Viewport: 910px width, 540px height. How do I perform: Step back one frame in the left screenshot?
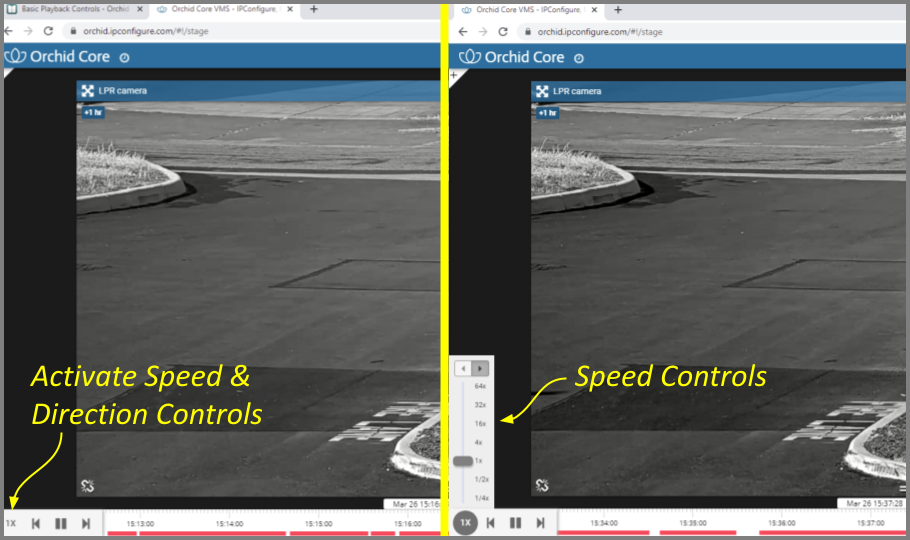35,524
